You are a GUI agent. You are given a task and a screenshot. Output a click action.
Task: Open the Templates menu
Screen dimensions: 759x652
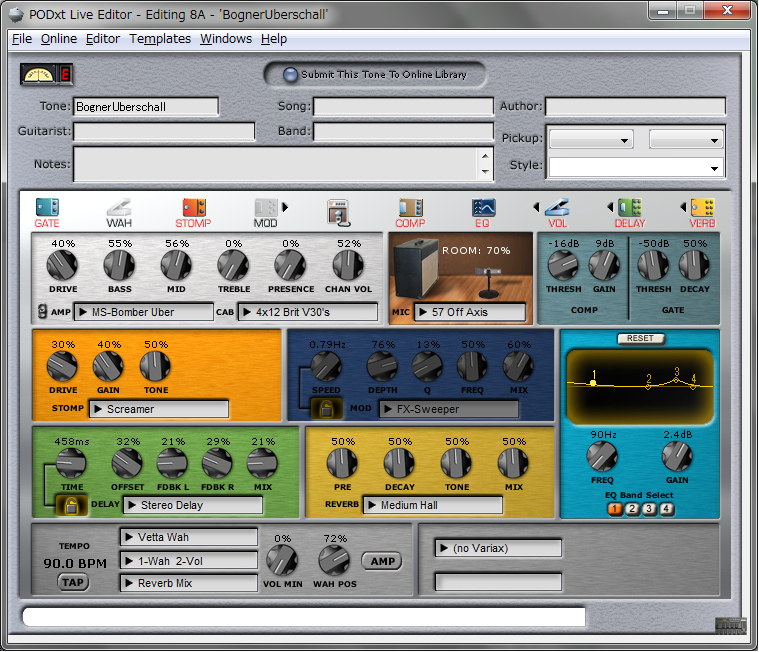(x=160, y=39)
